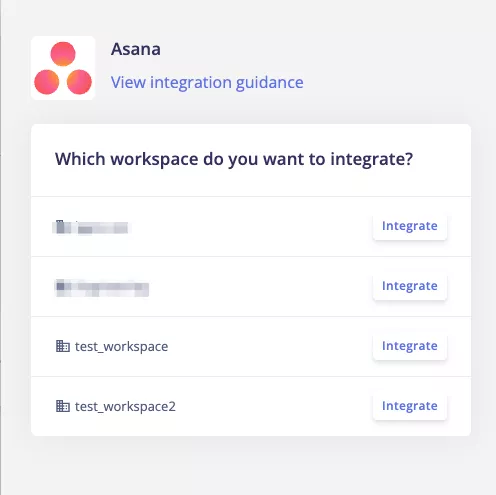Click the blurred building icon in second row

[63, 287]
